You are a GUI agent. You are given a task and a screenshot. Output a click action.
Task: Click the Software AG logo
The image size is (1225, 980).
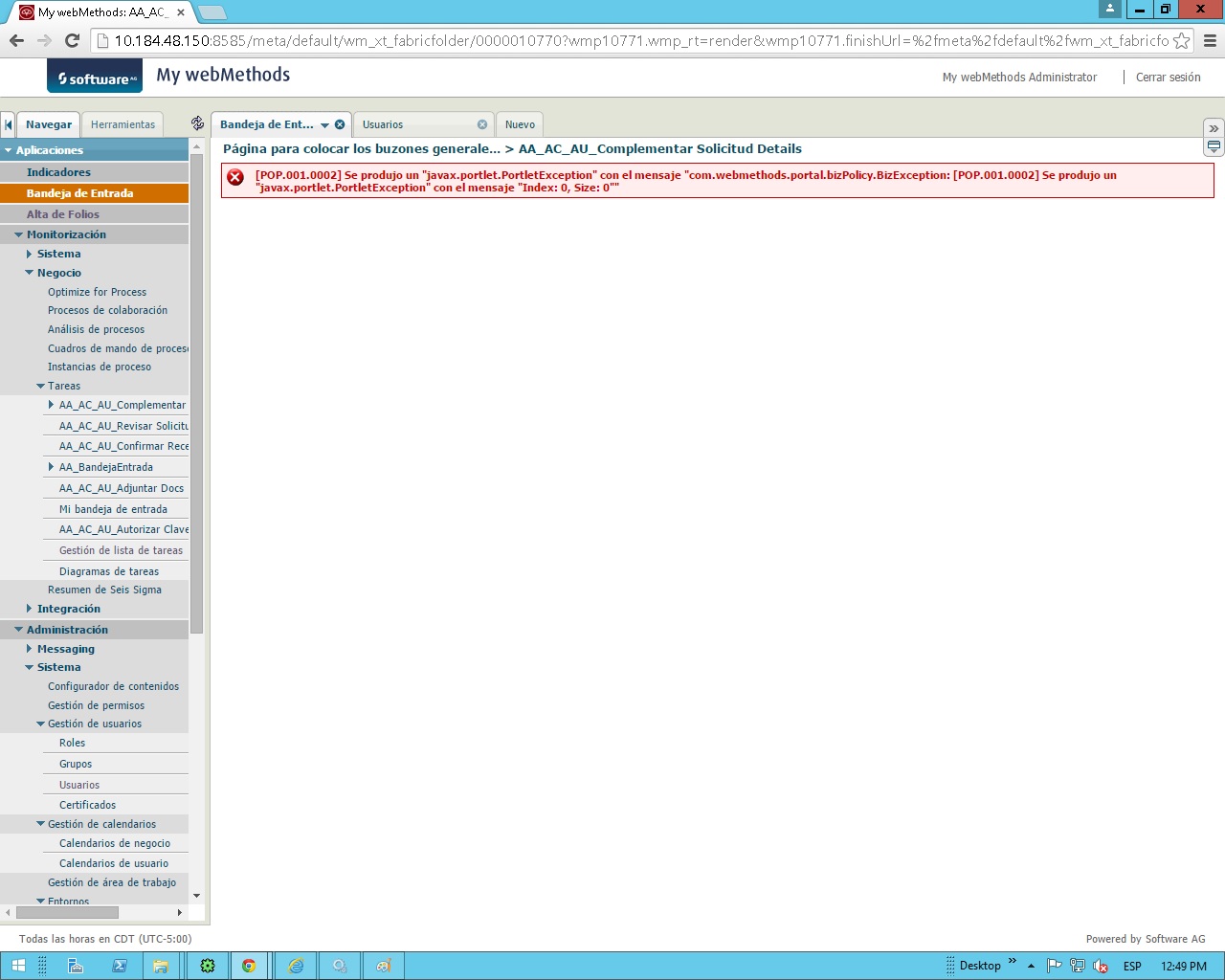tap(95, 77)
